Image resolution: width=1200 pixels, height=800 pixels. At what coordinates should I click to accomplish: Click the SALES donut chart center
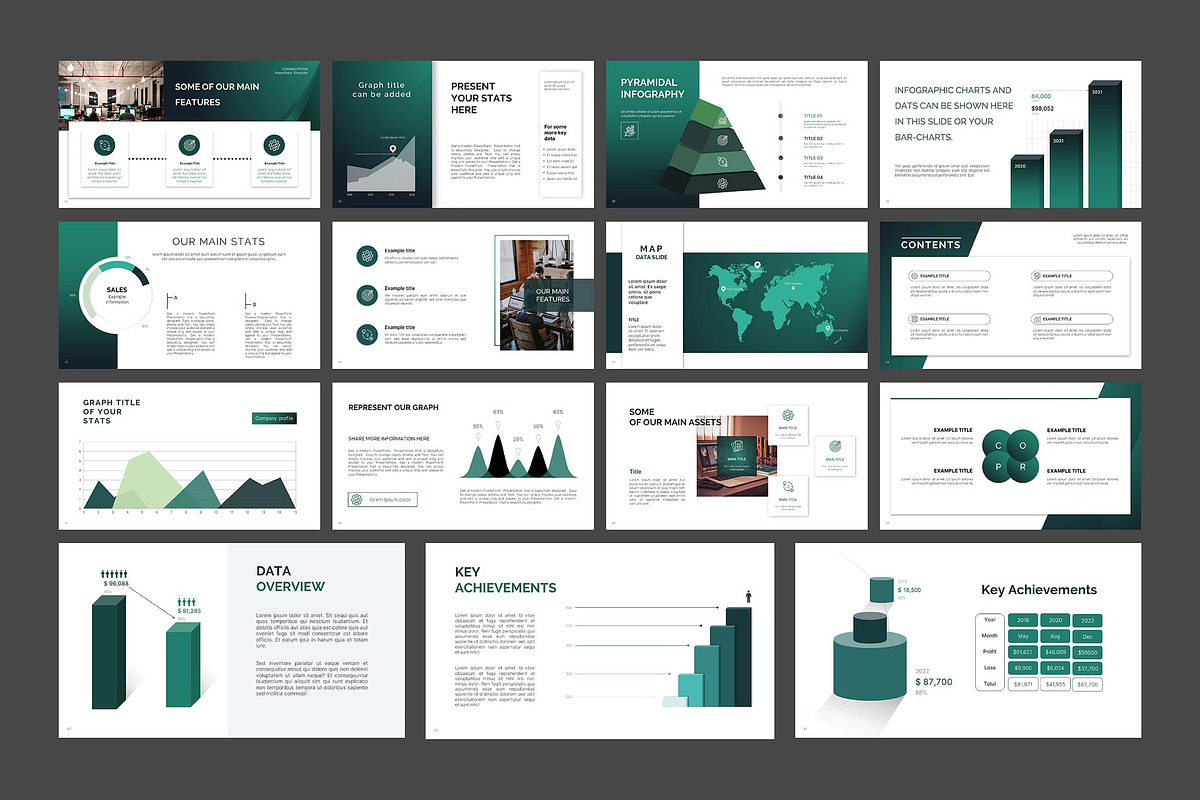117,294
